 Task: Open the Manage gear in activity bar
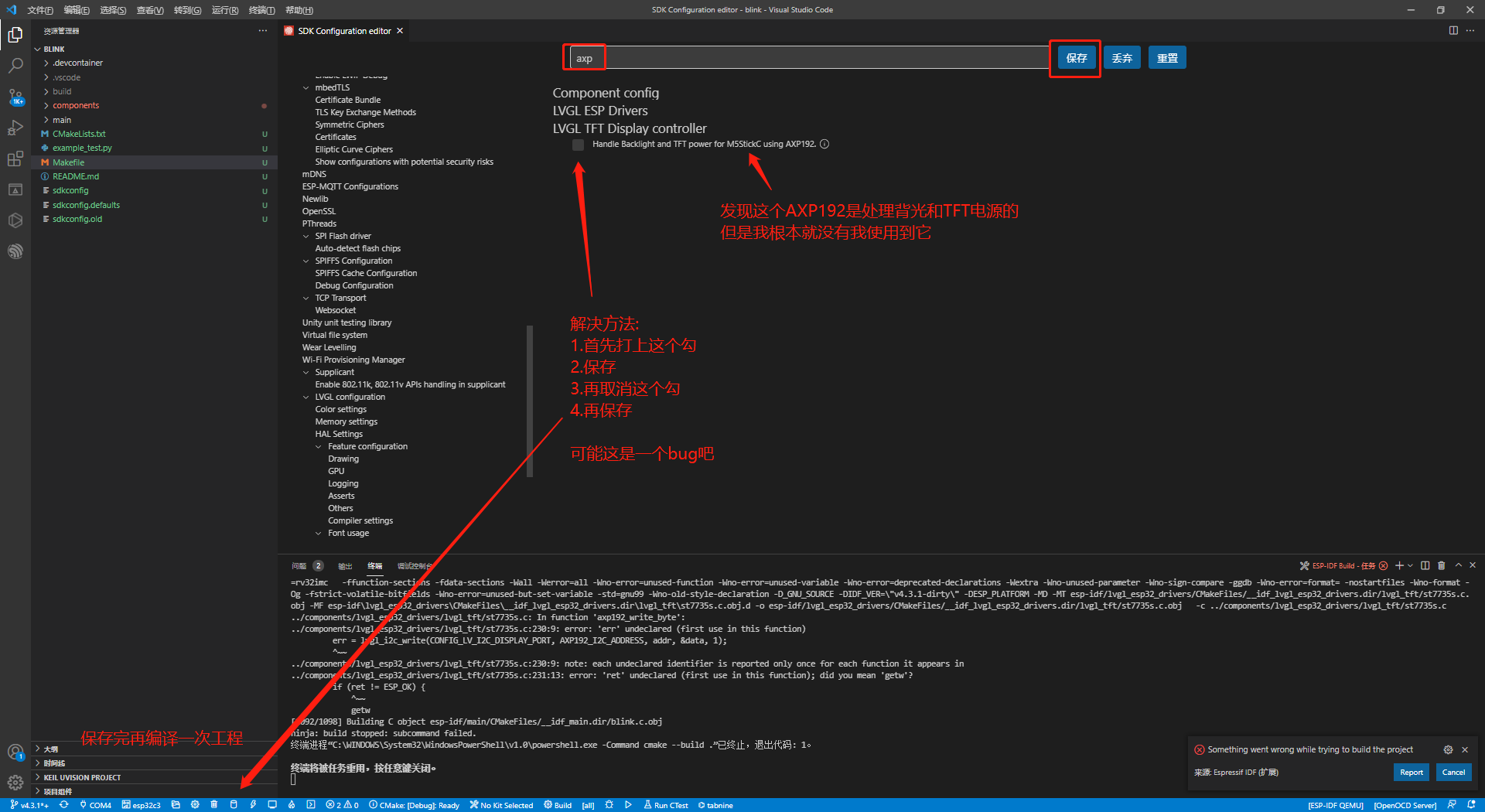[x=15, y=782]
